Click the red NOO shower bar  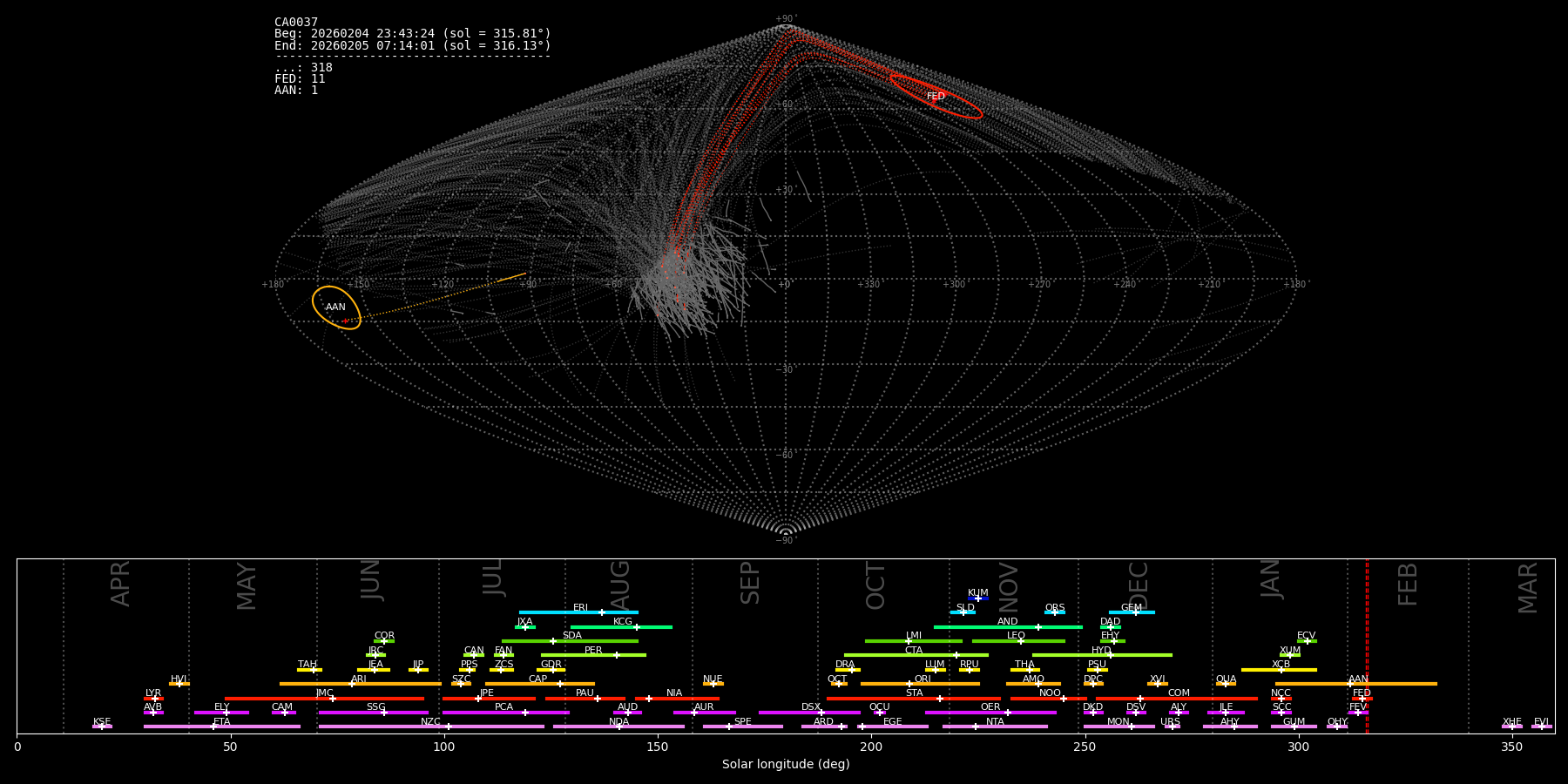(x=1049, y=699)
